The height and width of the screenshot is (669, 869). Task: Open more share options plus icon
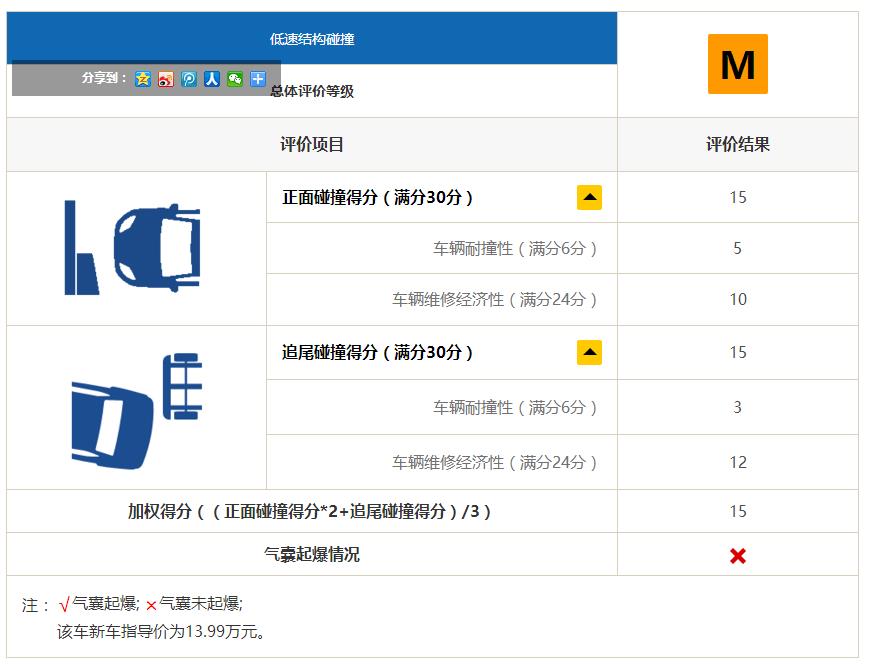click(258, 79)
